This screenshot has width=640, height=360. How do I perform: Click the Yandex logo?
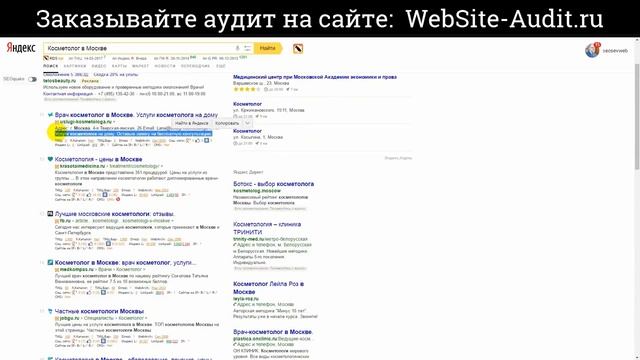click(21, 48)
